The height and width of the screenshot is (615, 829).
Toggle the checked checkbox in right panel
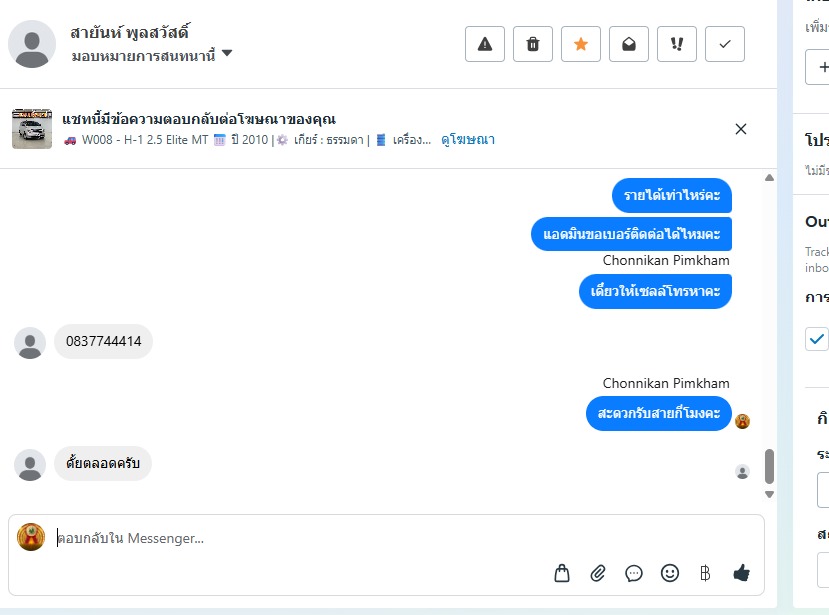pos(817,339)
